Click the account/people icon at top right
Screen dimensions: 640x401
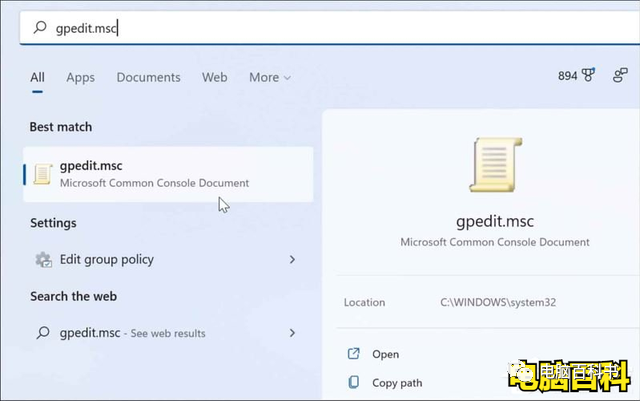(x=620, y=75)
